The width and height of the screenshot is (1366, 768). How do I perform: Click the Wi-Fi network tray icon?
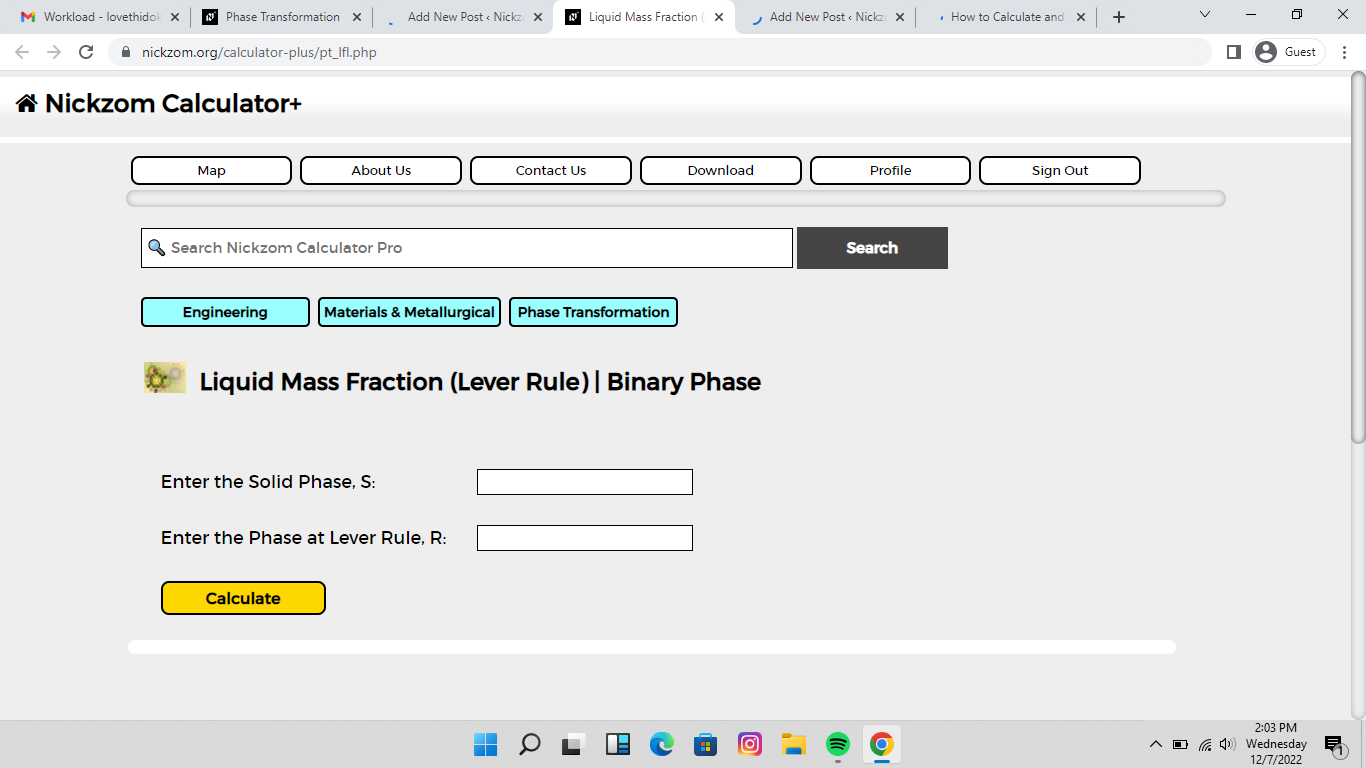click(1205, 744)
